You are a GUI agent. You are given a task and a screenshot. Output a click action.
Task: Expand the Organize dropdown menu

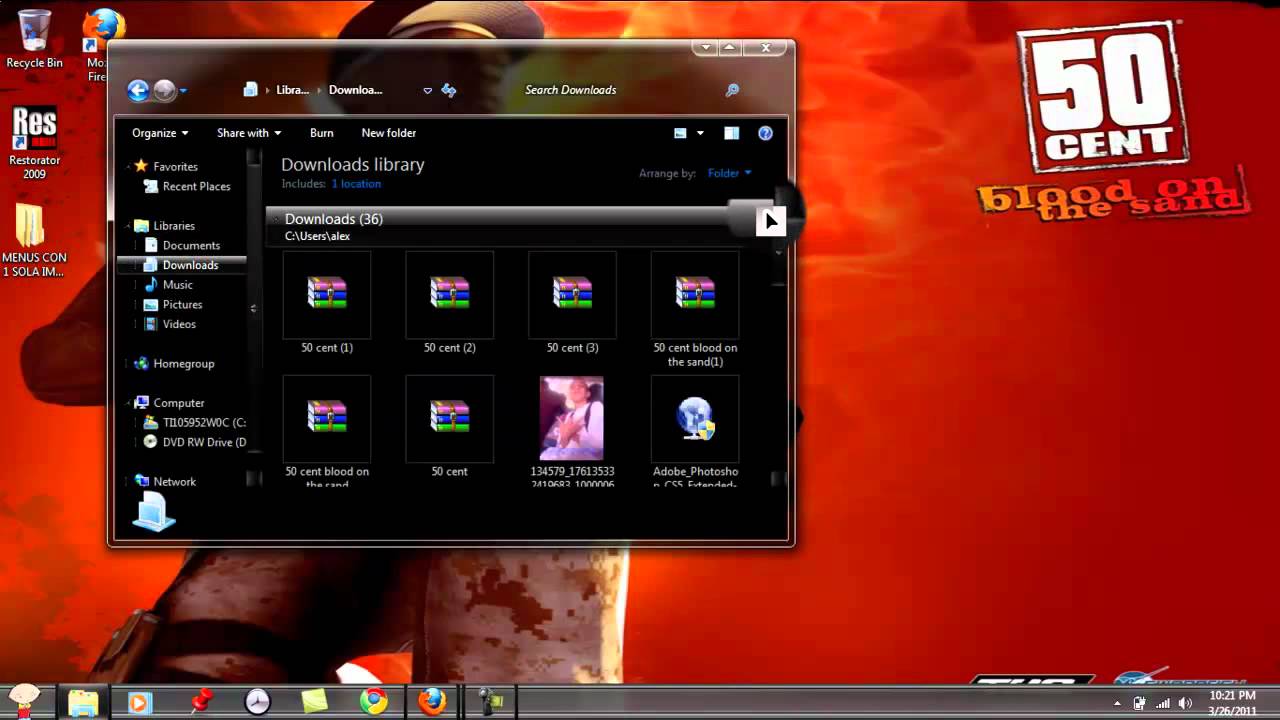(160, 133)
